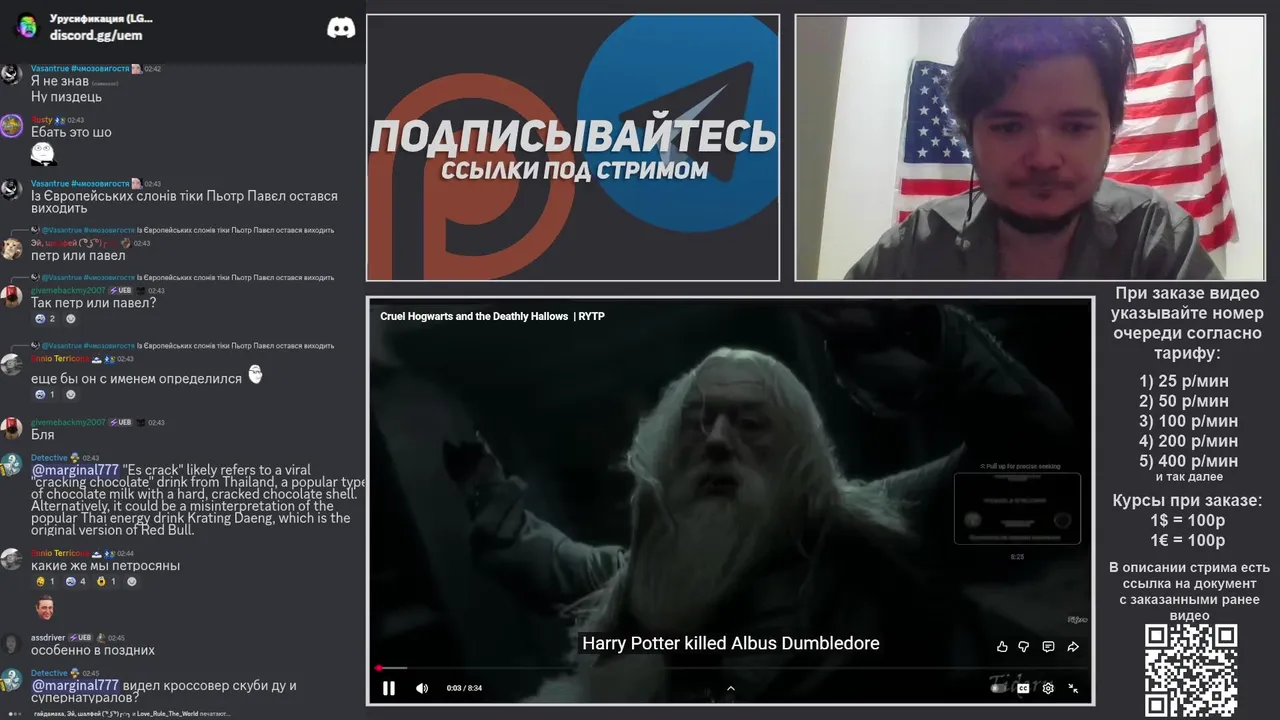Open video comments icon
1280x720 pixels.
(1048, 647)
